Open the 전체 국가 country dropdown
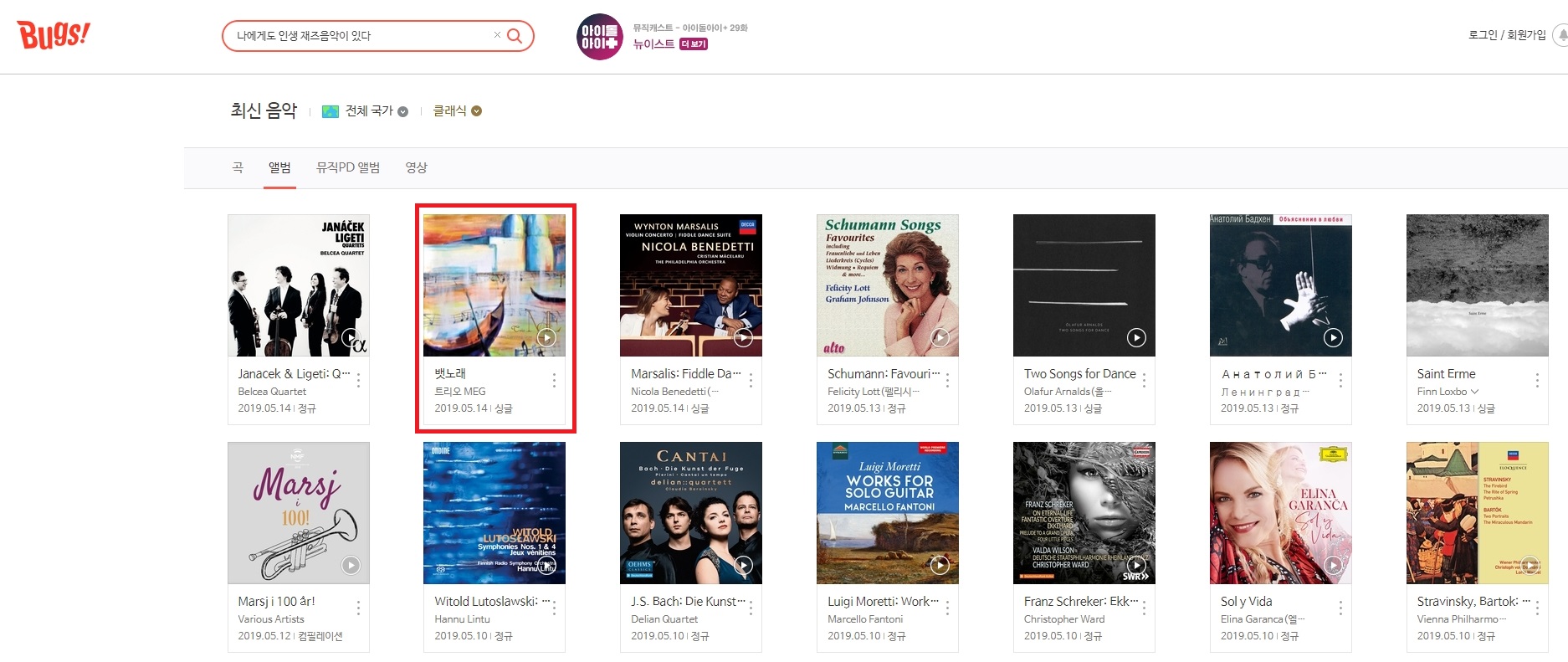 point(366,111)
